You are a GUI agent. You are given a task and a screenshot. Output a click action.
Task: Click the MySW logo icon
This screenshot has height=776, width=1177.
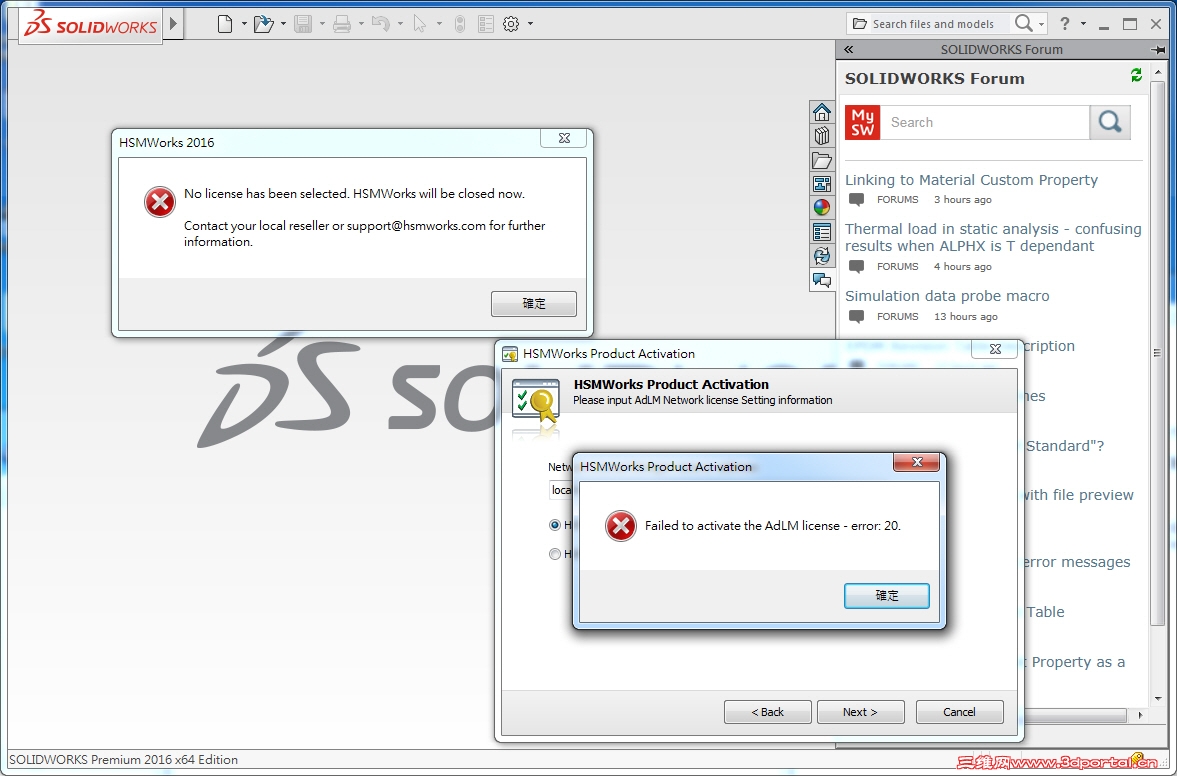tap(862, 122)
